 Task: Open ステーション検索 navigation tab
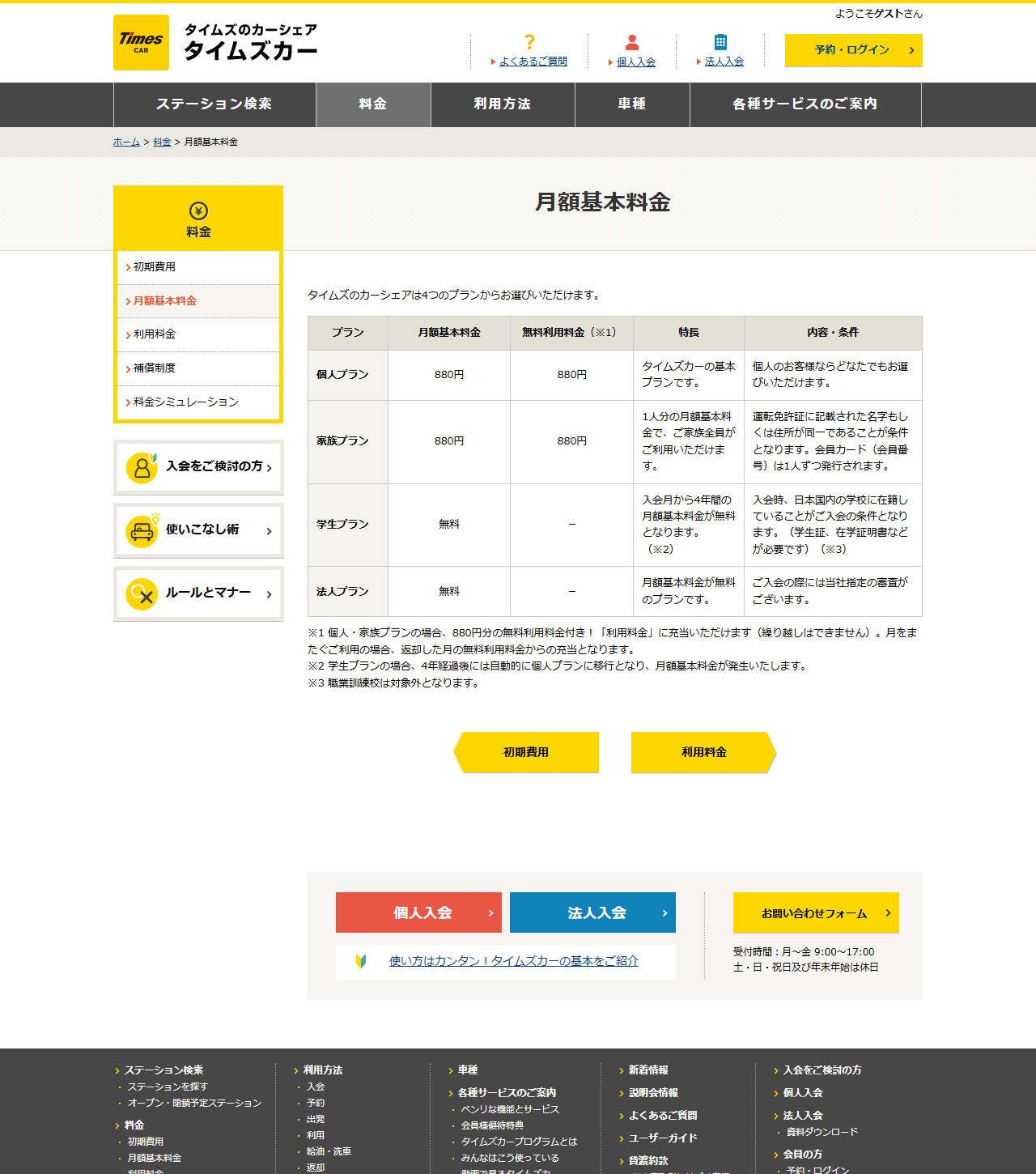pos(214,104)
